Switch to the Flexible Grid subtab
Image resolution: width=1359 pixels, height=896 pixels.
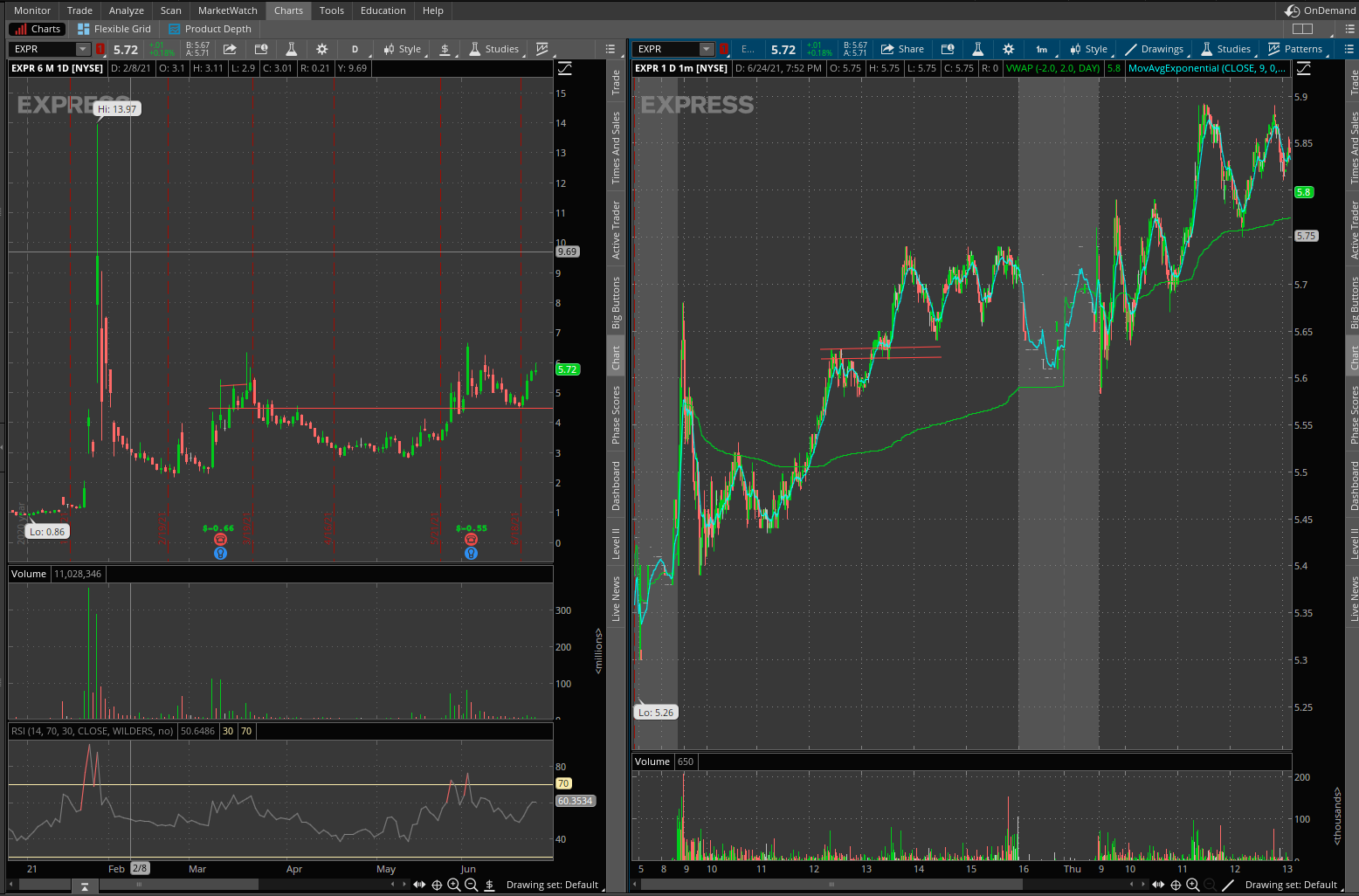pos(114,29)
